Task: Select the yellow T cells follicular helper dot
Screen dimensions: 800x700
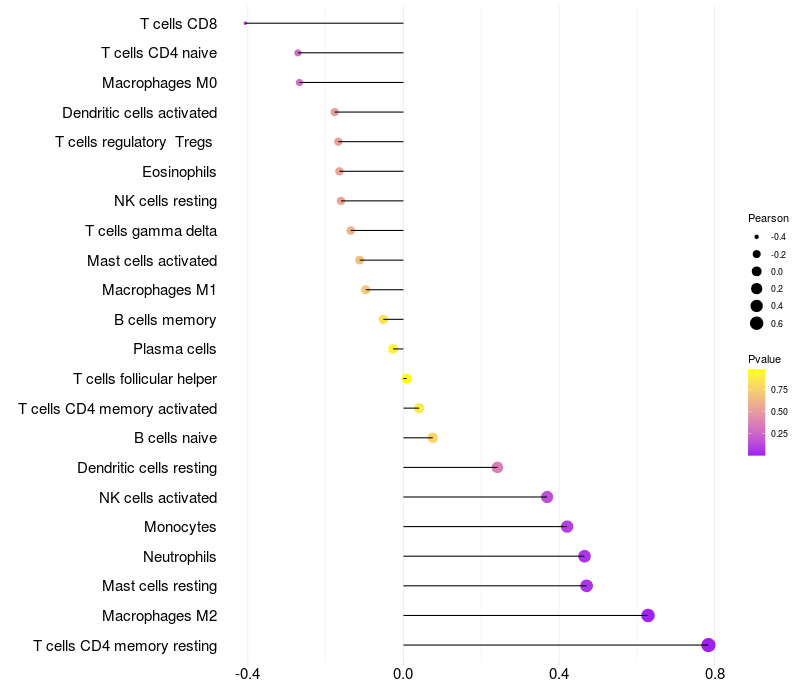Action: [x=407, y=379]
